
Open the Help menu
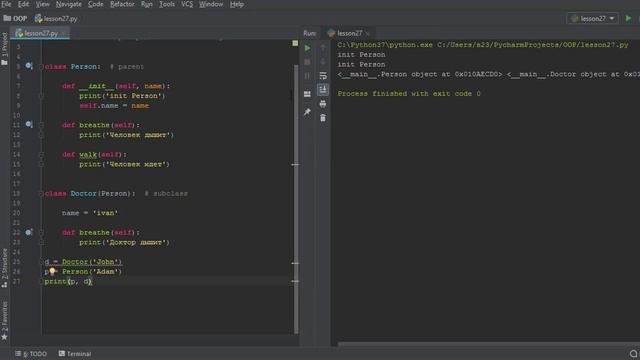coord(237,4)
